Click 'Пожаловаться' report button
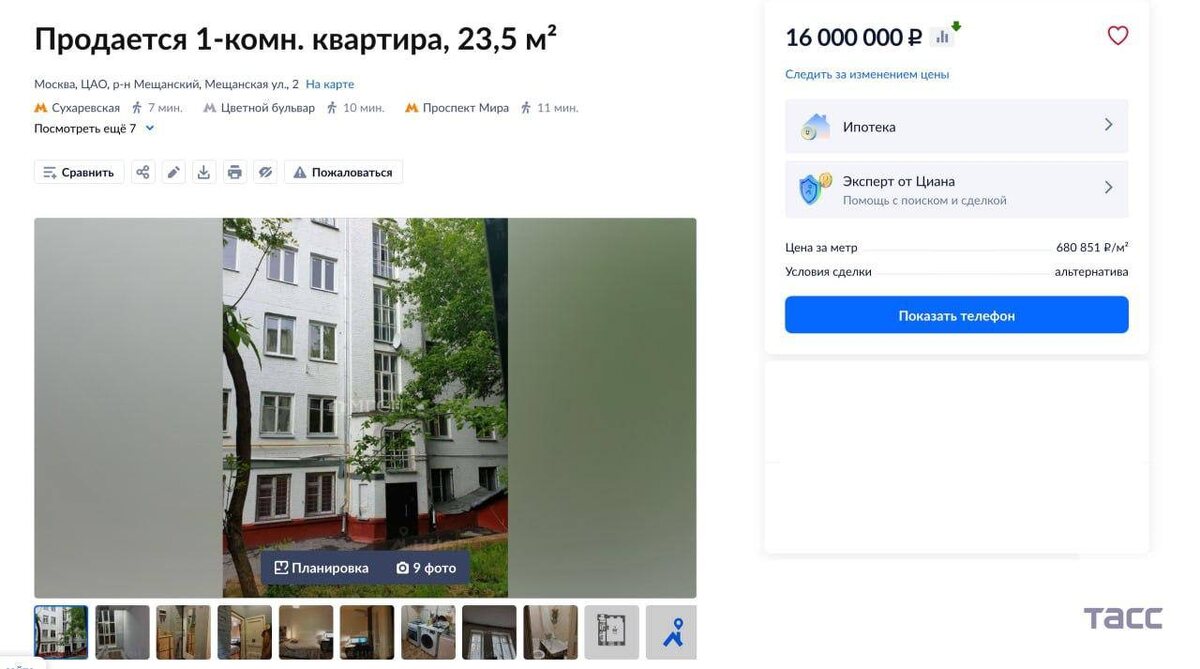 (x=343, y=172)
